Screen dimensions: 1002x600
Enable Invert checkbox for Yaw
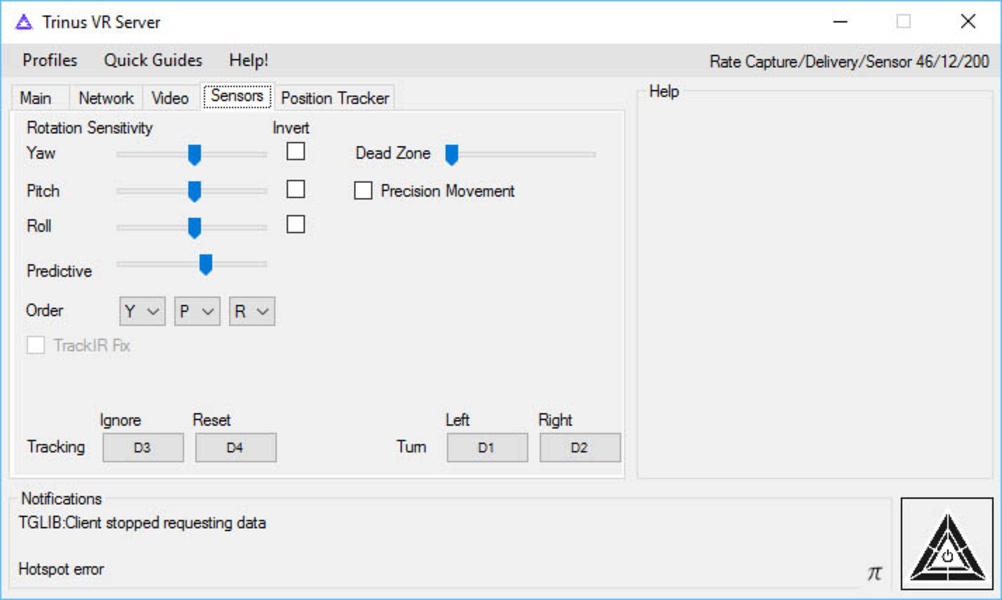(295, 152)
